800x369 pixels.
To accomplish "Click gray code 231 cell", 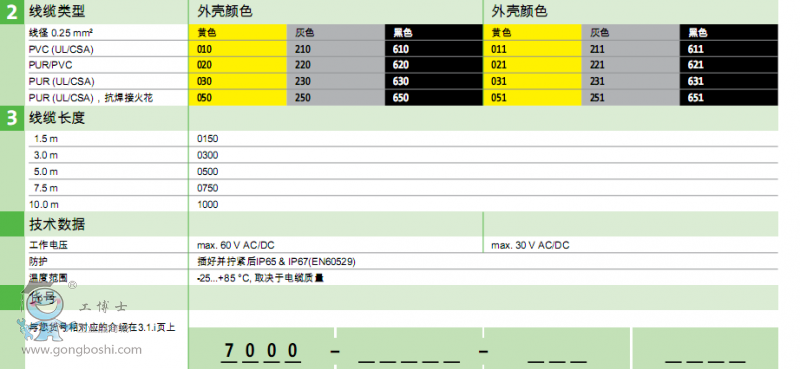I will [x=631, y=81].
